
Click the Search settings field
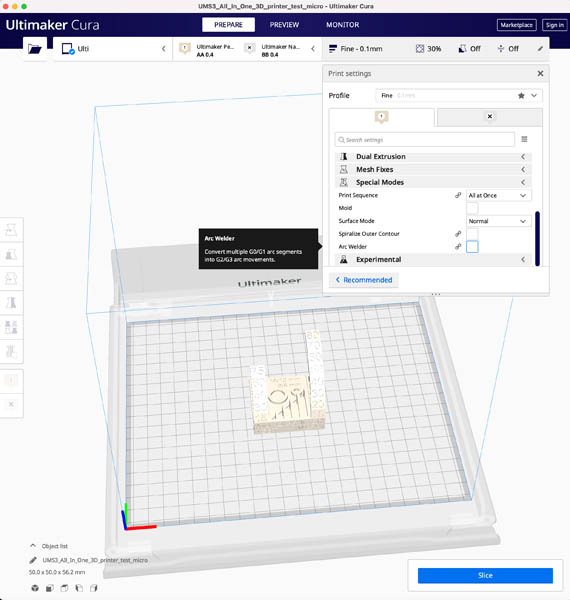click(x=425, y=140)
